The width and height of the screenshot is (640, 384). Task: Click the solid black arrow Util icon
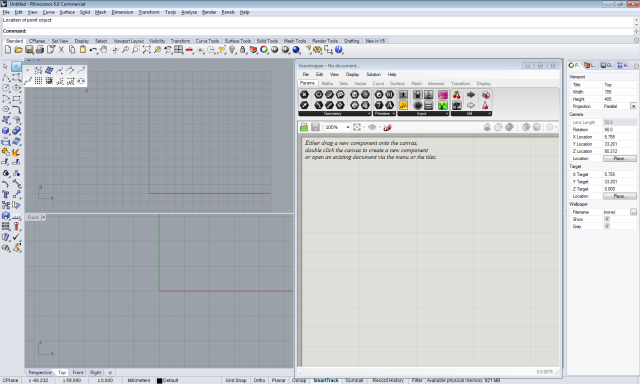[471, 95]
